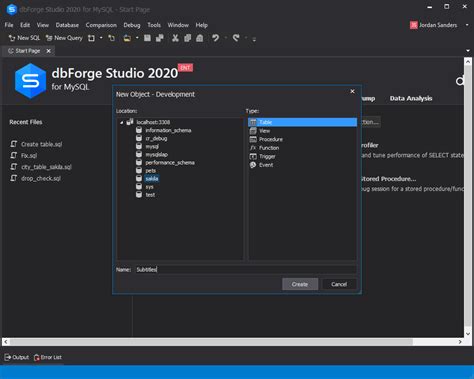Choose Event as object type
Image resolution: width=474 pixels, height=379 pixels.
[266, 165]
